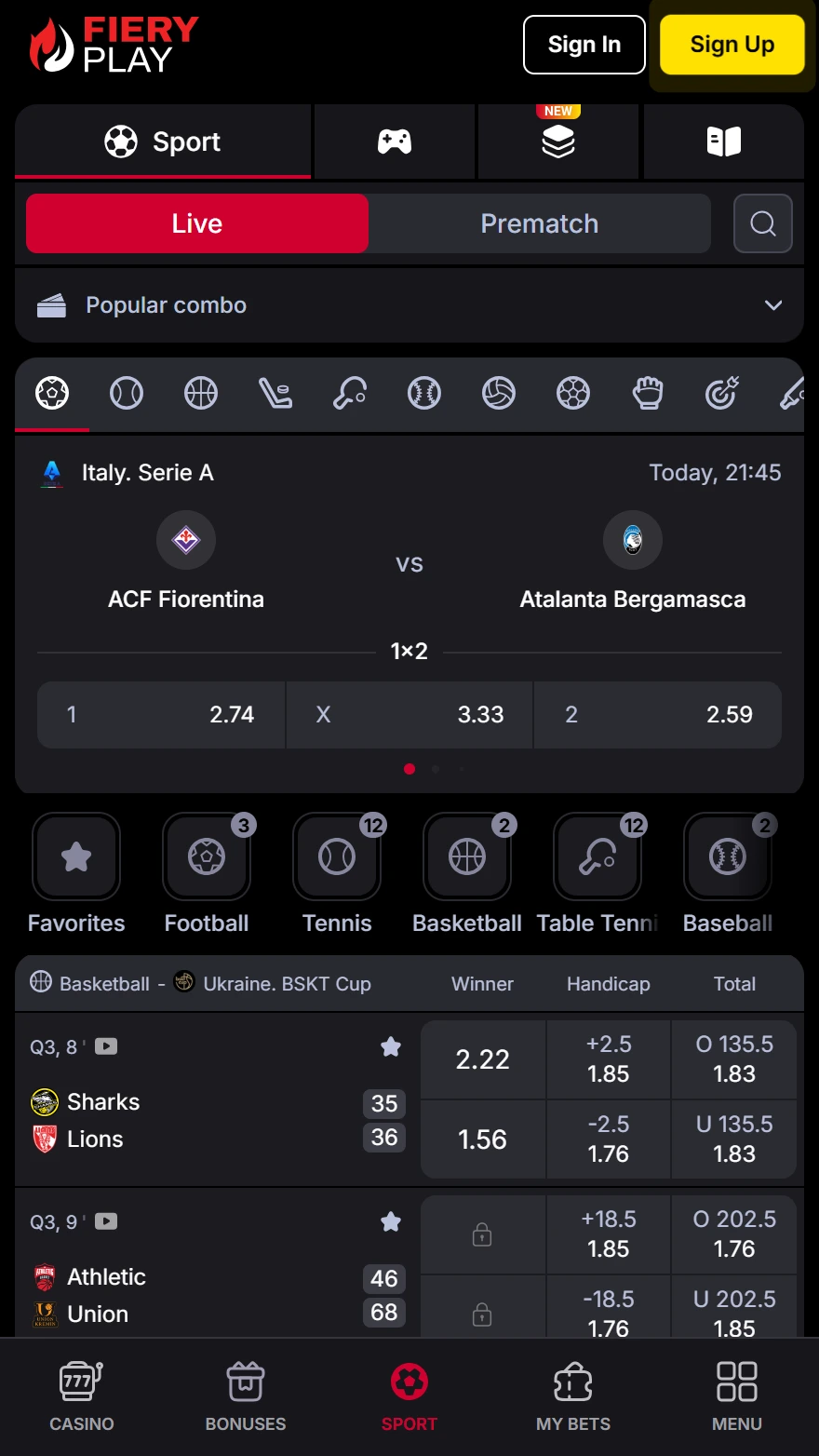Select the volleyball sport icon

(499, 394)
